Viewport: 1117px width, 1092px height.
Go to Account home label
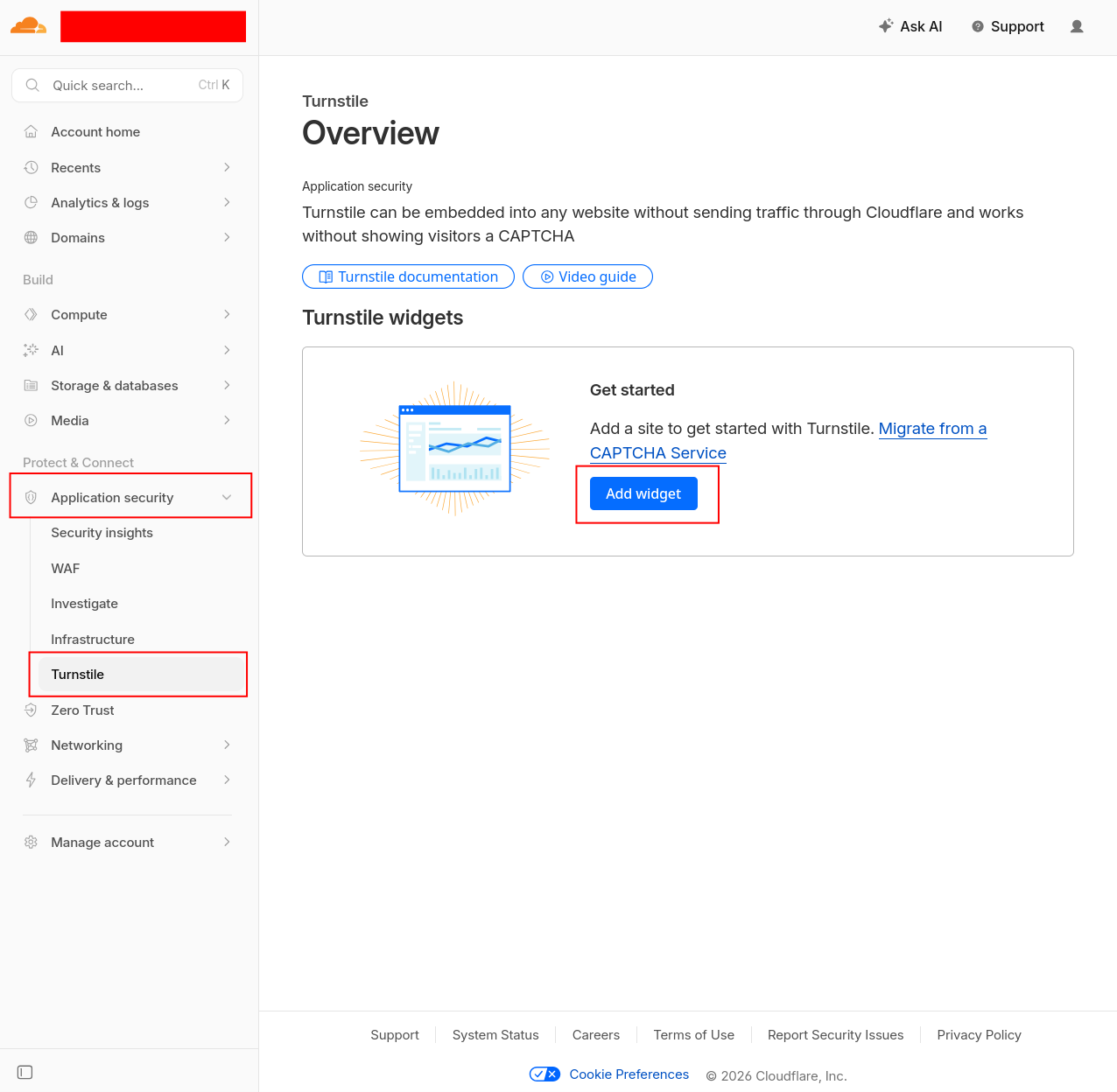coord(95,131)
